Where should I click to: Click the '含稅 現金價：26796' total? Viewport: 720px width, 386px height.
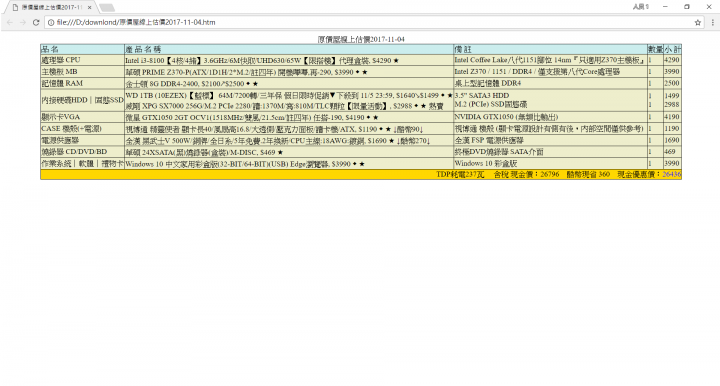point(526,174)
